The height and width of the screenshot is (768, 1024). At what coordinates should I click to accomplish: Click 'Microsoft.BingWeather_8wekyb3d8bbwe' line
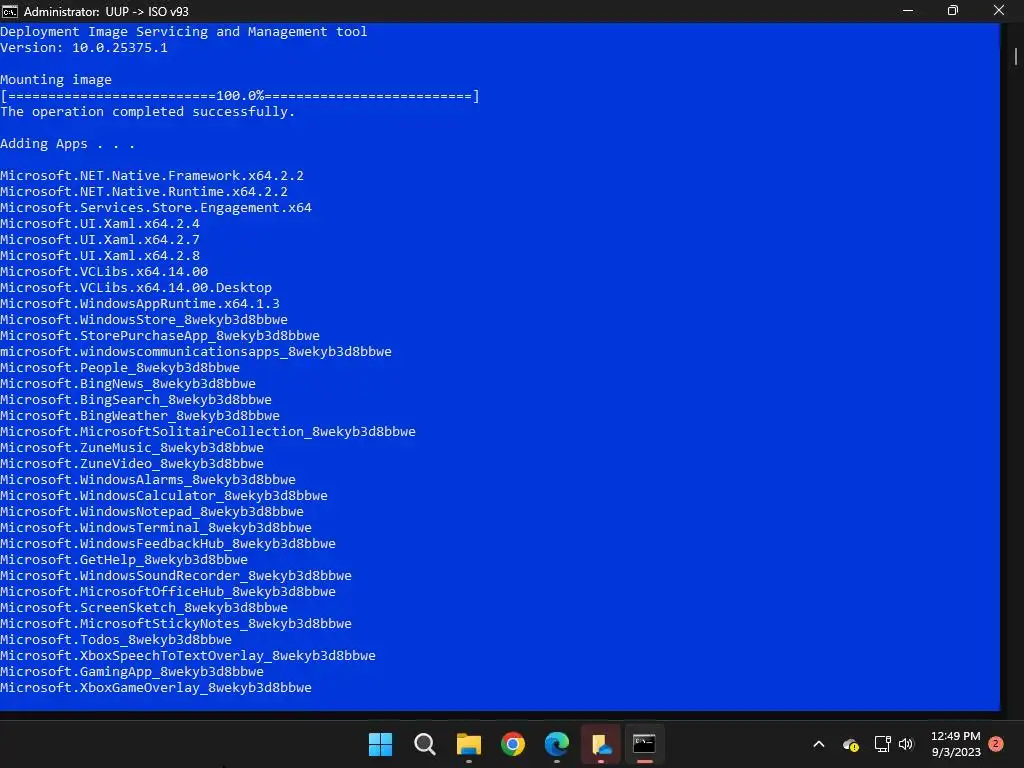point(140,416)
